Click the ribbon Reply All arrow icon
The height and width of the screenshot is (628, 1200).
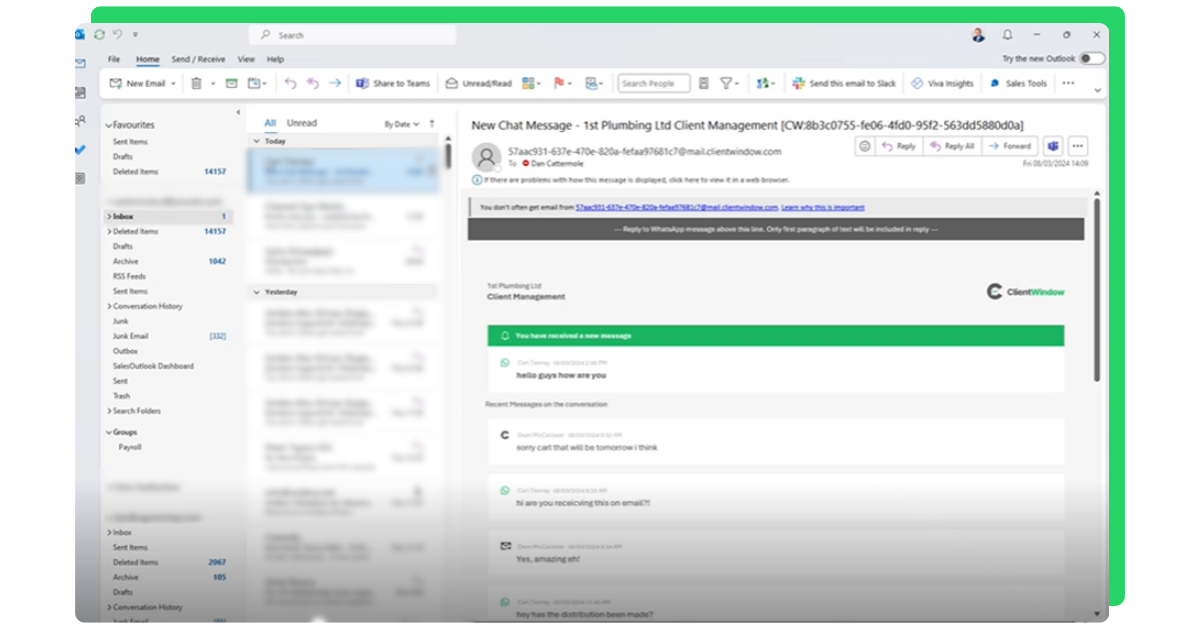pyautogui.click(x=313, y=84)
